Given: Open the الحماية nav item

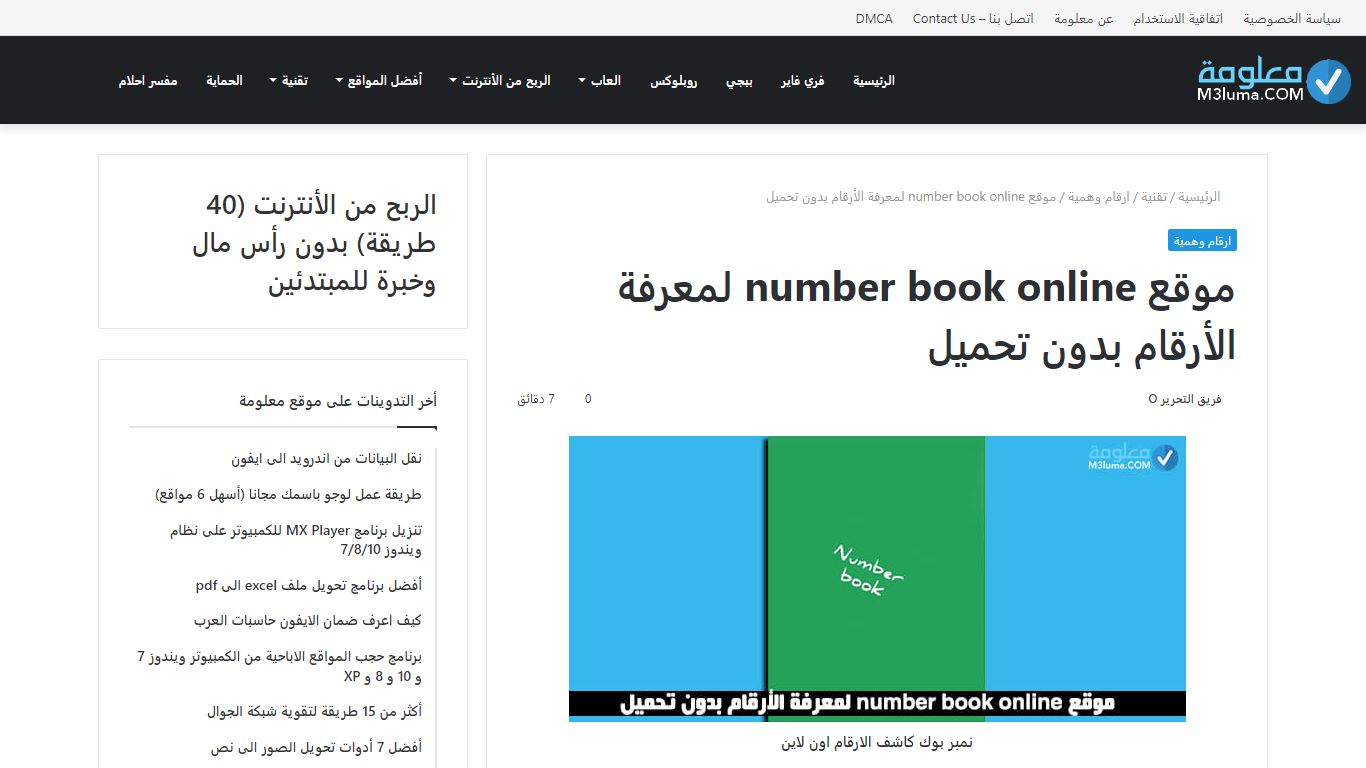Looking at the screenshot, I should (x=224, y=81).
